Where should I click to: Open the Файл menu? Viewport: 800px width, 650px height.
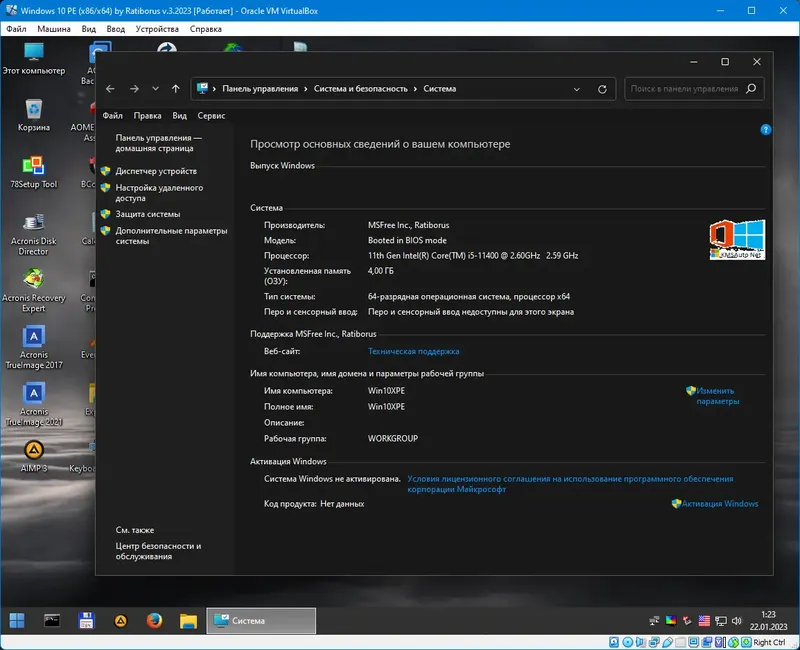[112, 114]
